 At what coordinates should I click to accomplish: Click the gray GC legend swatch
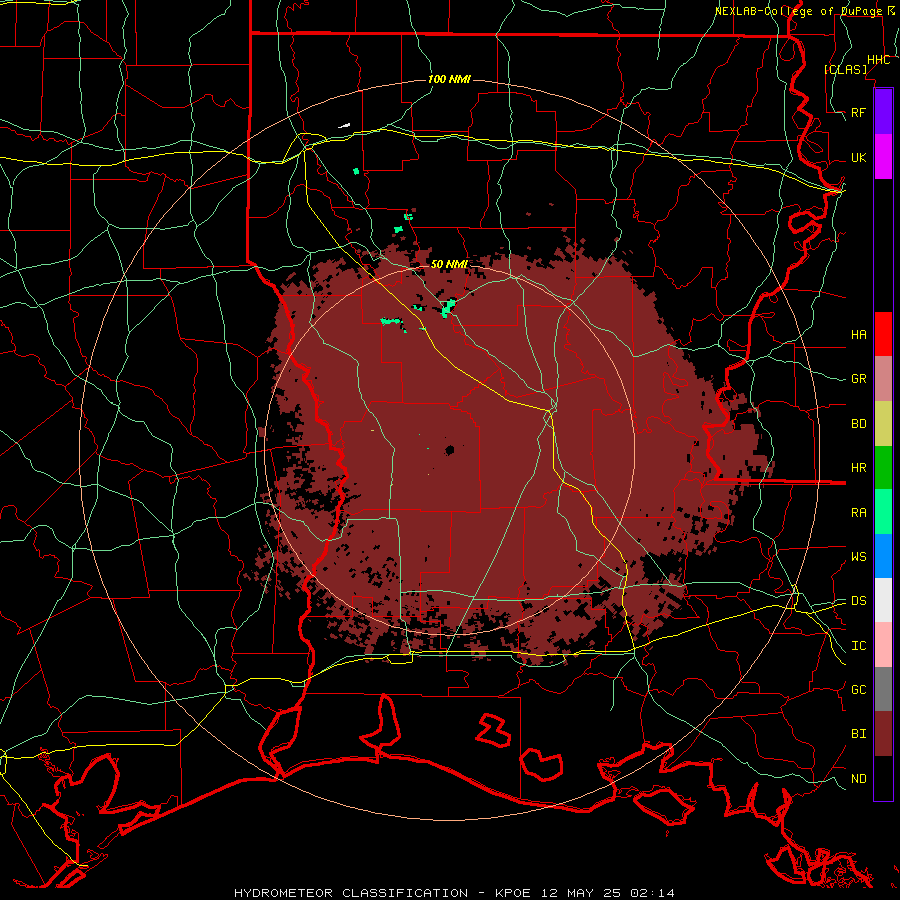pyautogui.click(x=883, y=689)
